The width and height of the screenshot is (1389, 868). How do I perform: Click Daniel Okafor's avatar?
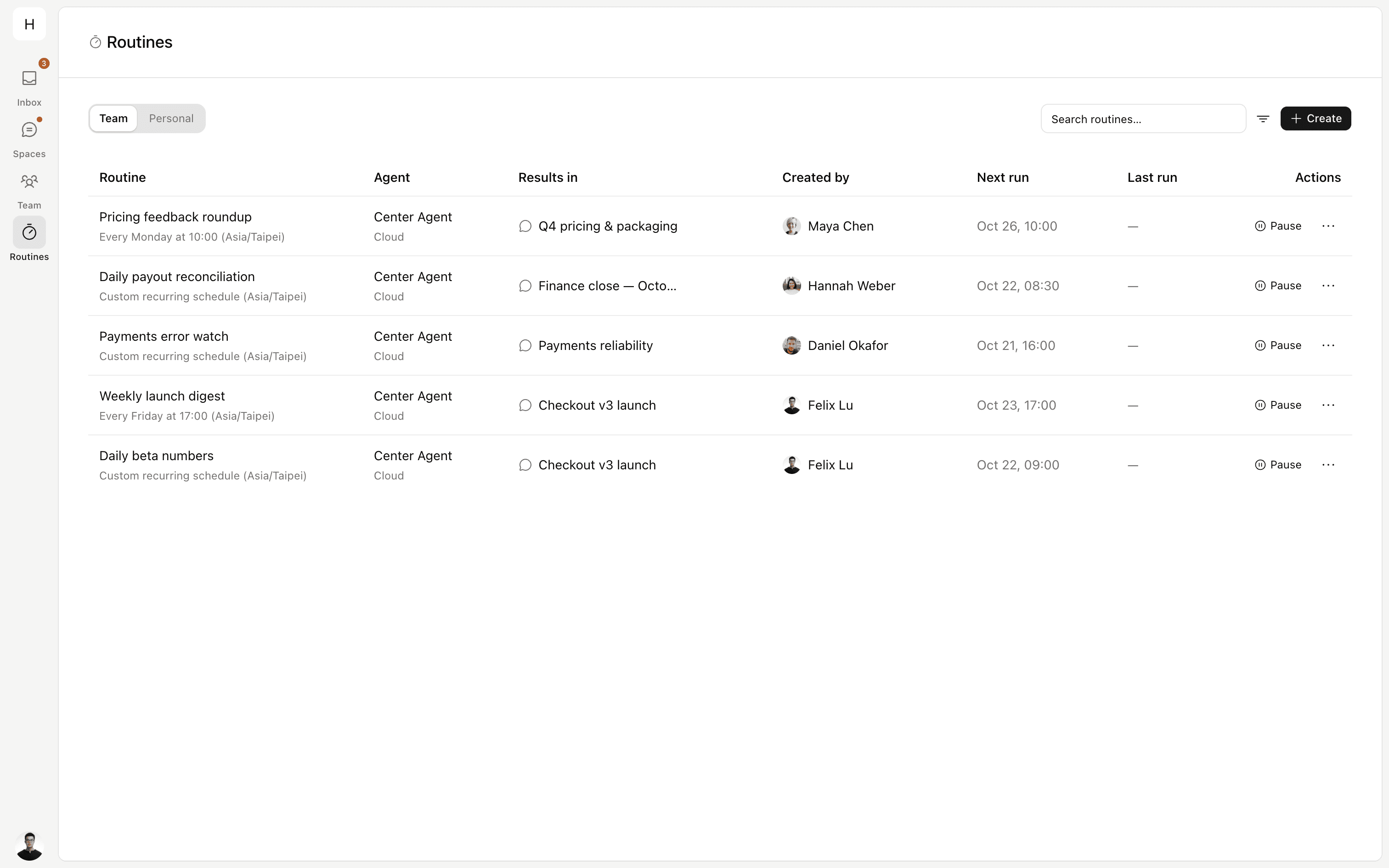(791, 345)
